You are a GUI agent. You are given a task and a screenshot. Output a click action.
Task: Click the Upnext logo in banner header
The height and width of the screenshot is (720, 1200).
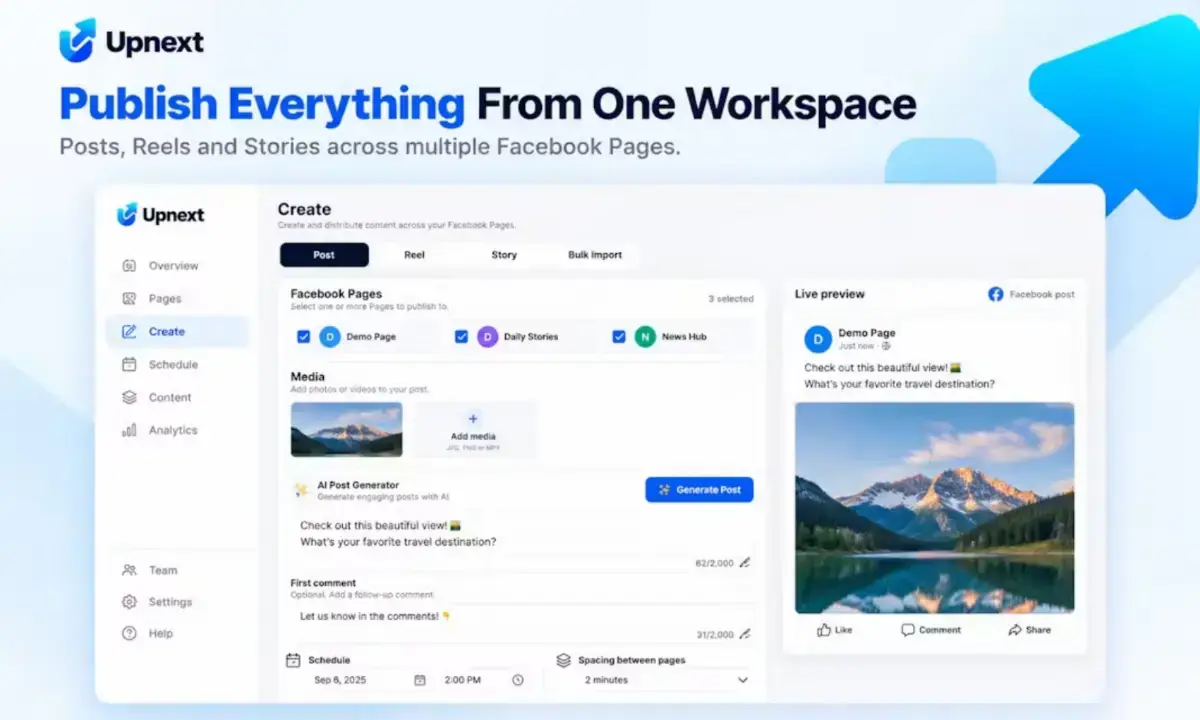tap(131, 41)
